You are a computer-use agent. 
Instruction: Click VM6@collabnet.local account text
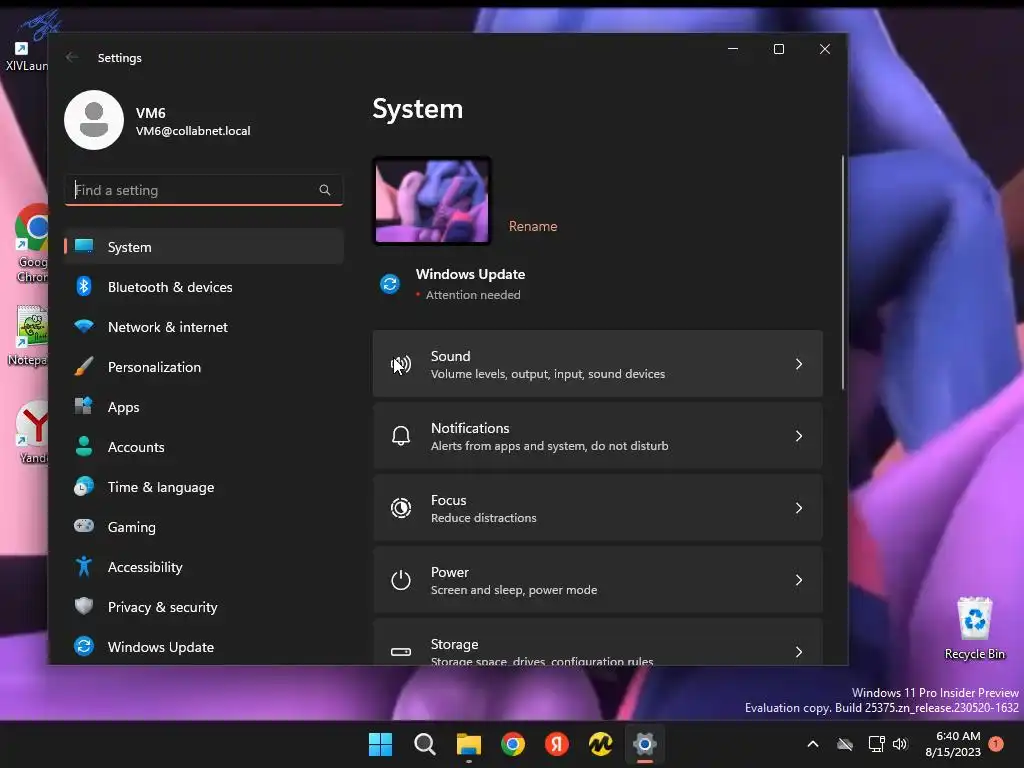193,131
